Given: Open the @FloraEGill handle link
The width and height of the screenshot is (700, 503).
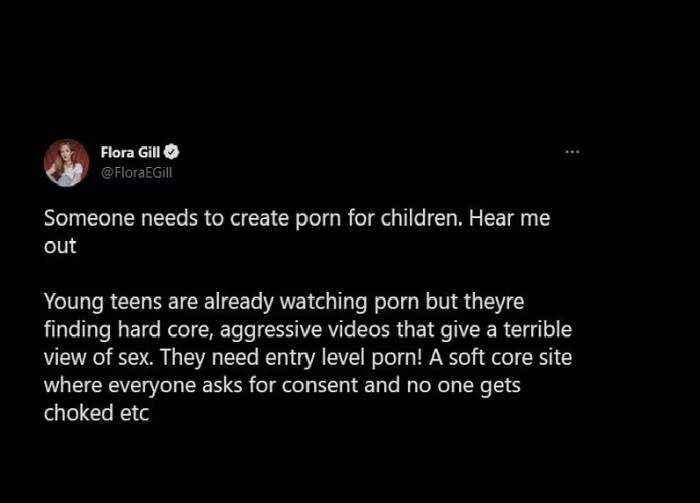Looking at the screenshot, I should (137, 173).
